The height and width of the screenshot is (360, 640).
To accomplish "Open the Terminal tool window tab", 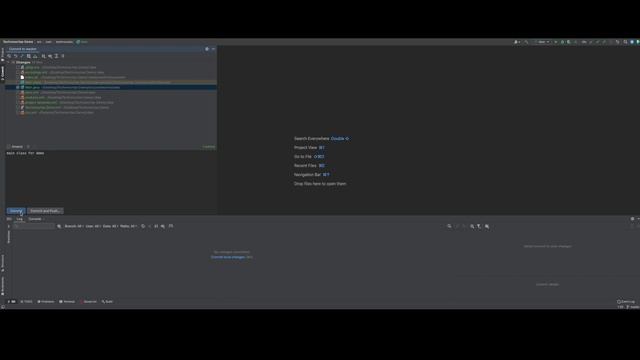I will [x=67, y=302].
